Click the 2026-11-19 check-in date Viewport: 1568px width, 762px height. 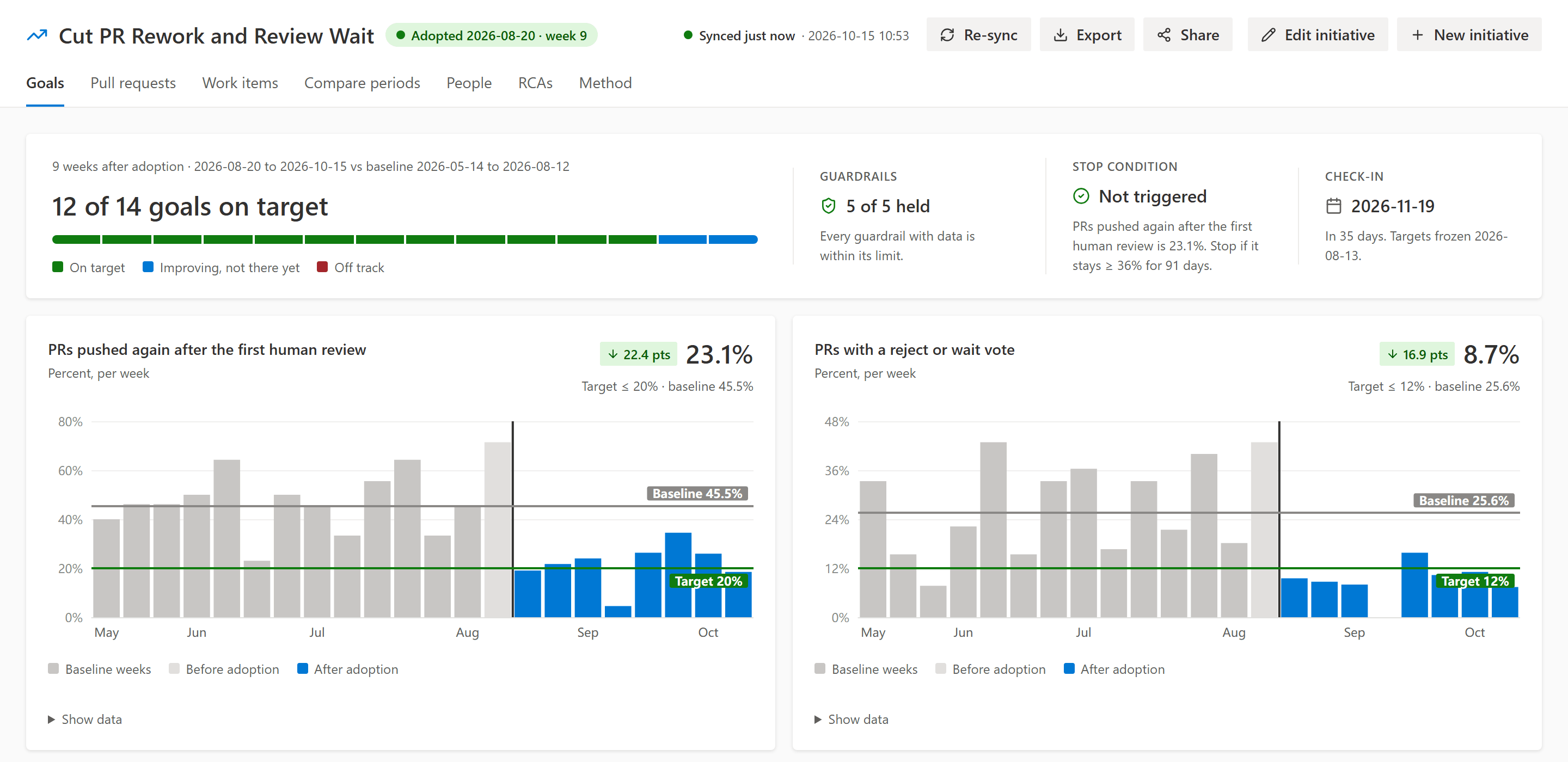1393,206
